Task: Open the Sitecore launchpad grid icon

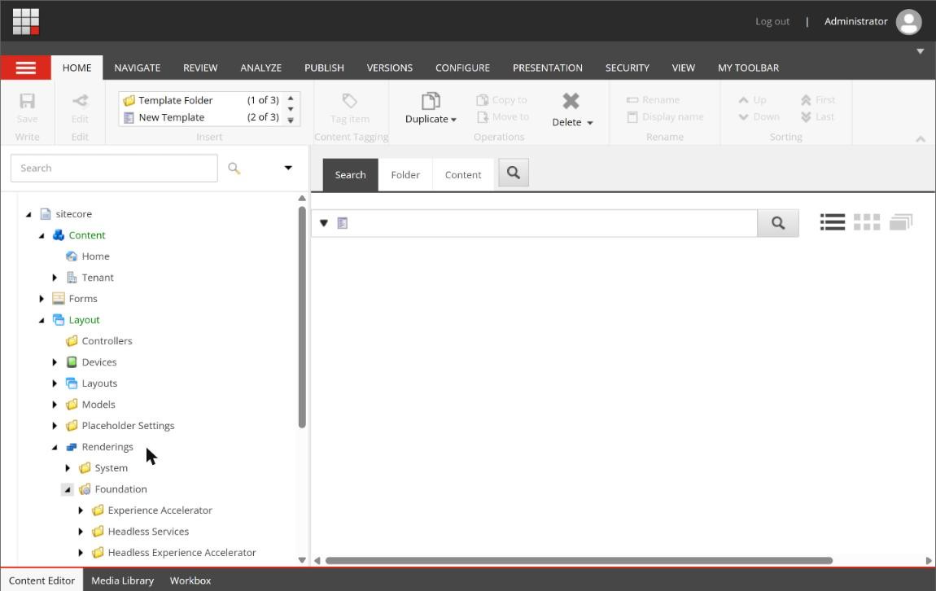Action: coord(26,21)
